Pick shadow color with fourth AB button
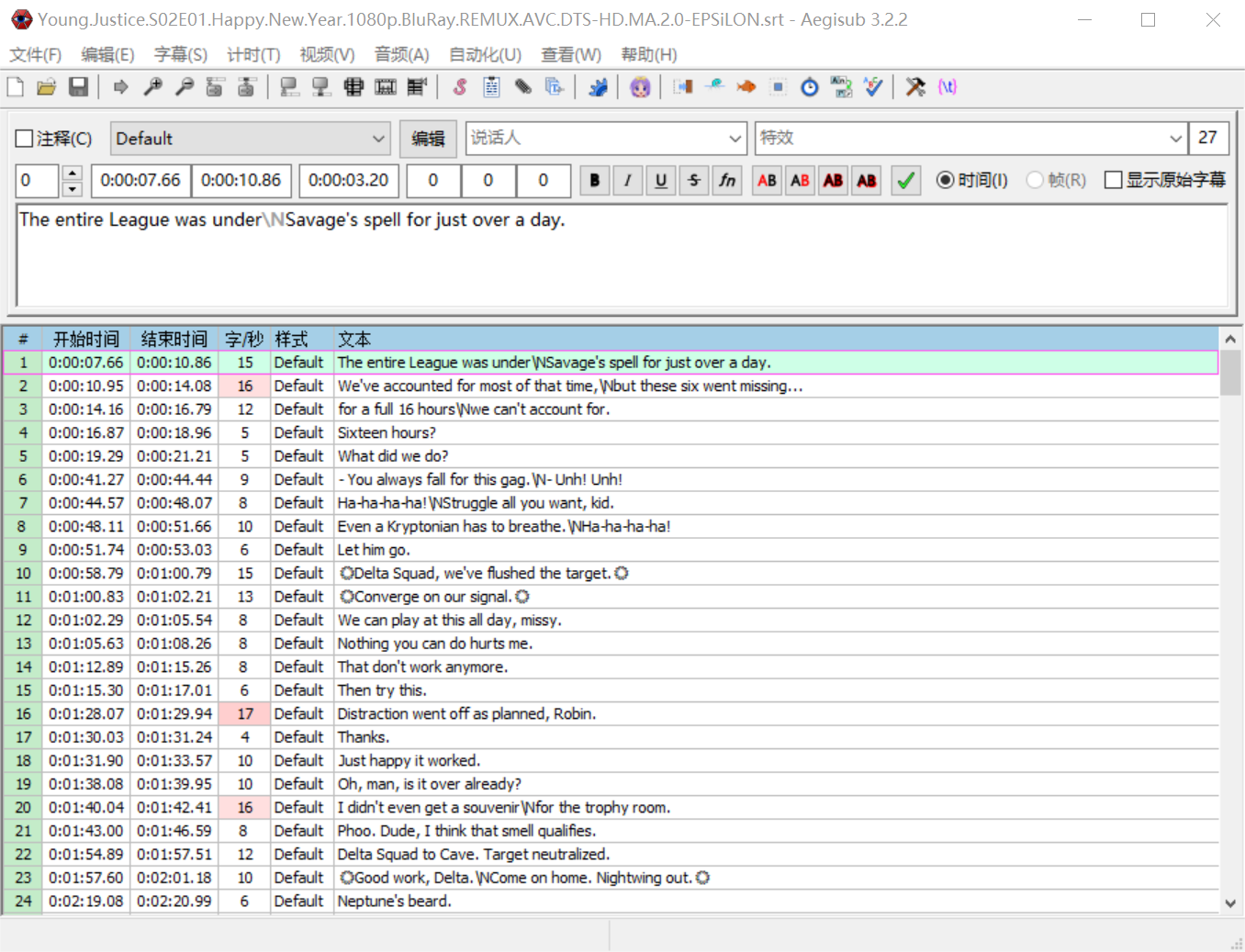The height and width of the screenshot is (952, 1245). [x=866, y=180]
